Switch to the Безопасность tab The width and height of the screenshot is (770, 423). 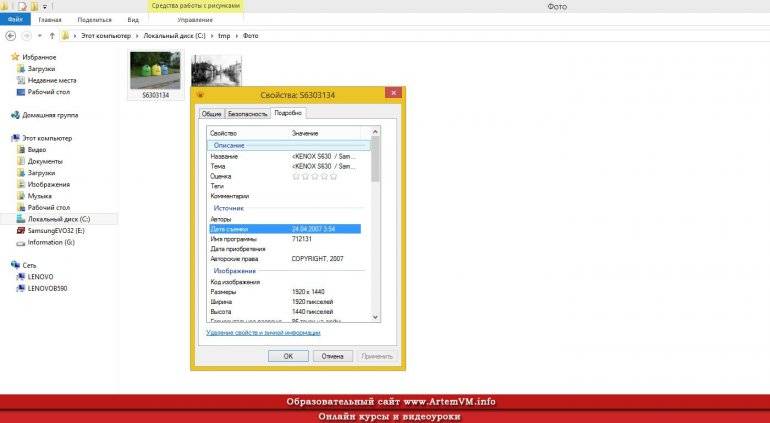[x=246, y=114]
